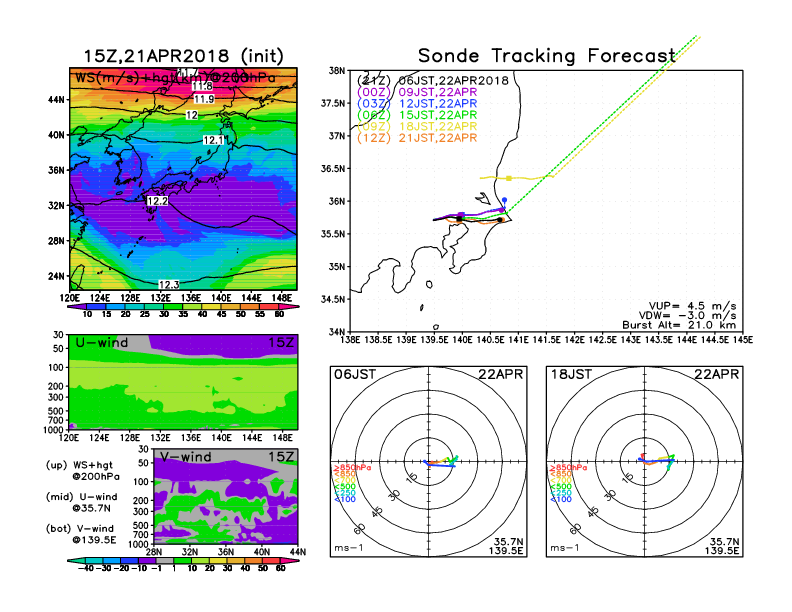The height and width of the screenshot is (612, 792).
Task: Click "22APR" in the 06JST hodograph
Action: point(500,374)
